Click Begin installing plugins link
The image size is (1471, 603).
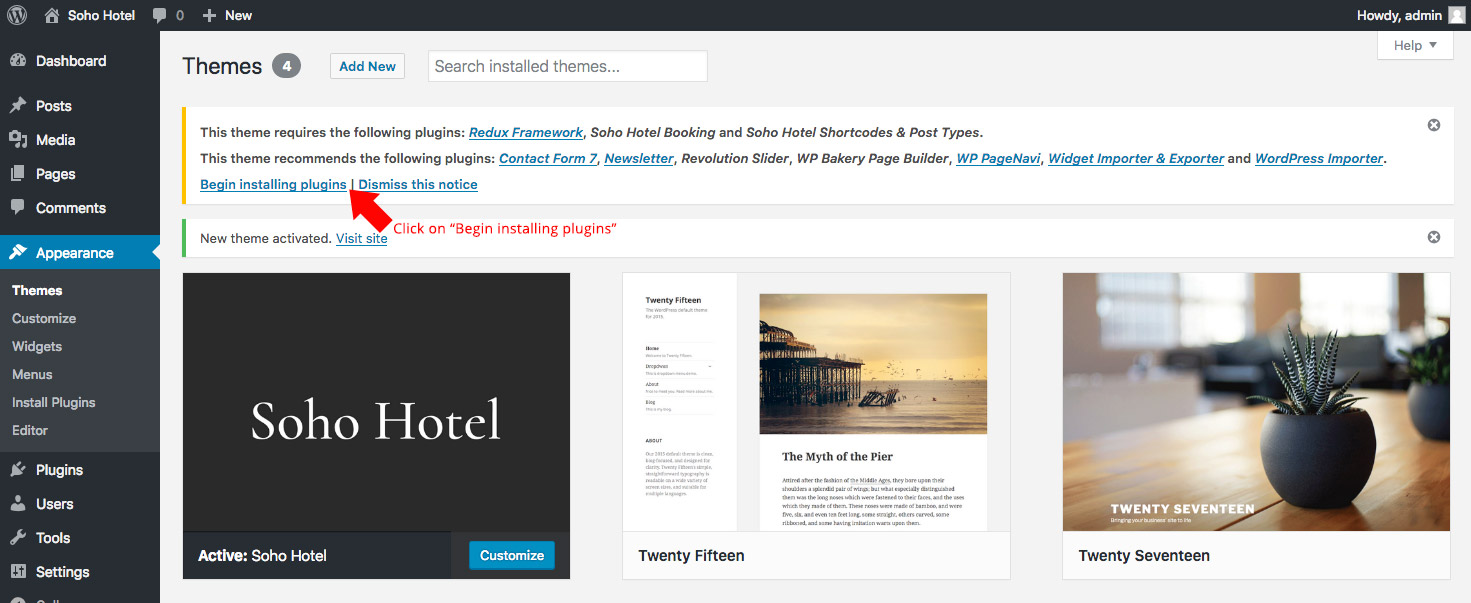(x=273, y=184)
